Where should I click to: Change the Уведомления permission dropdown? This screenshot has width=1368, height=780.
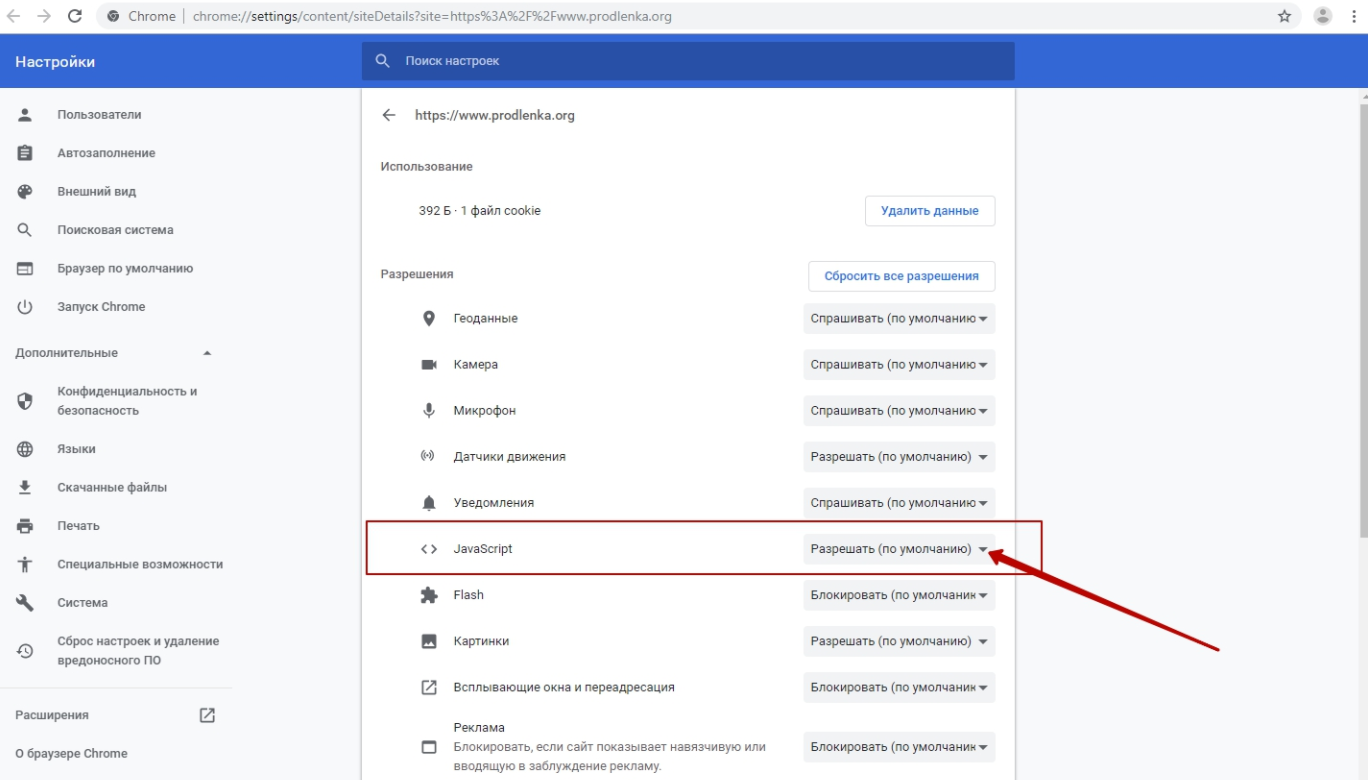[x=899, y=503]
